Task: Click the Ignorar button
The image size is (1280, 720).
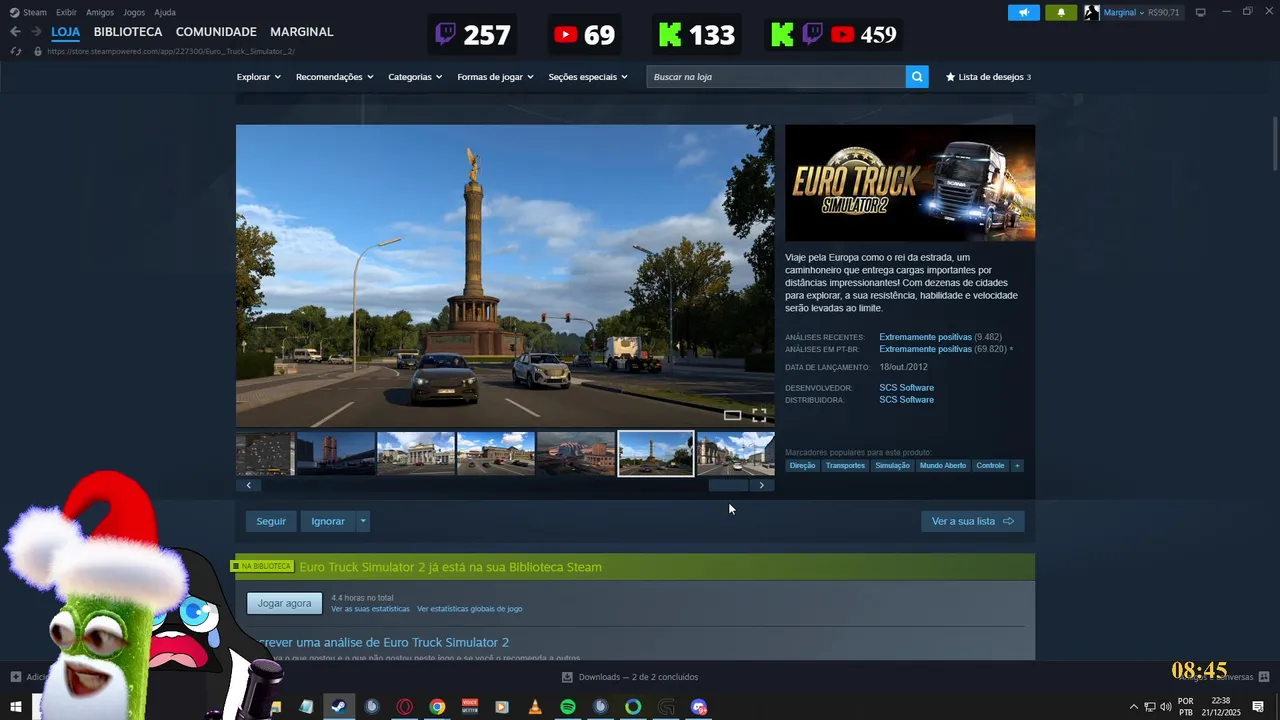Action: point(328,521)
